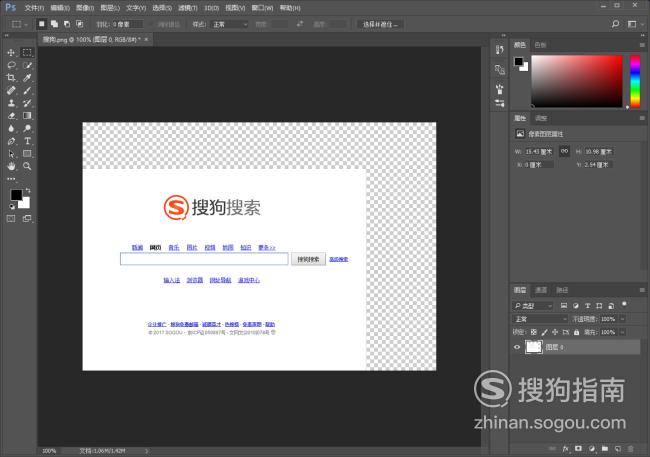650x457 pixels.
Task: Select the Hand tool
Action: 11,166
